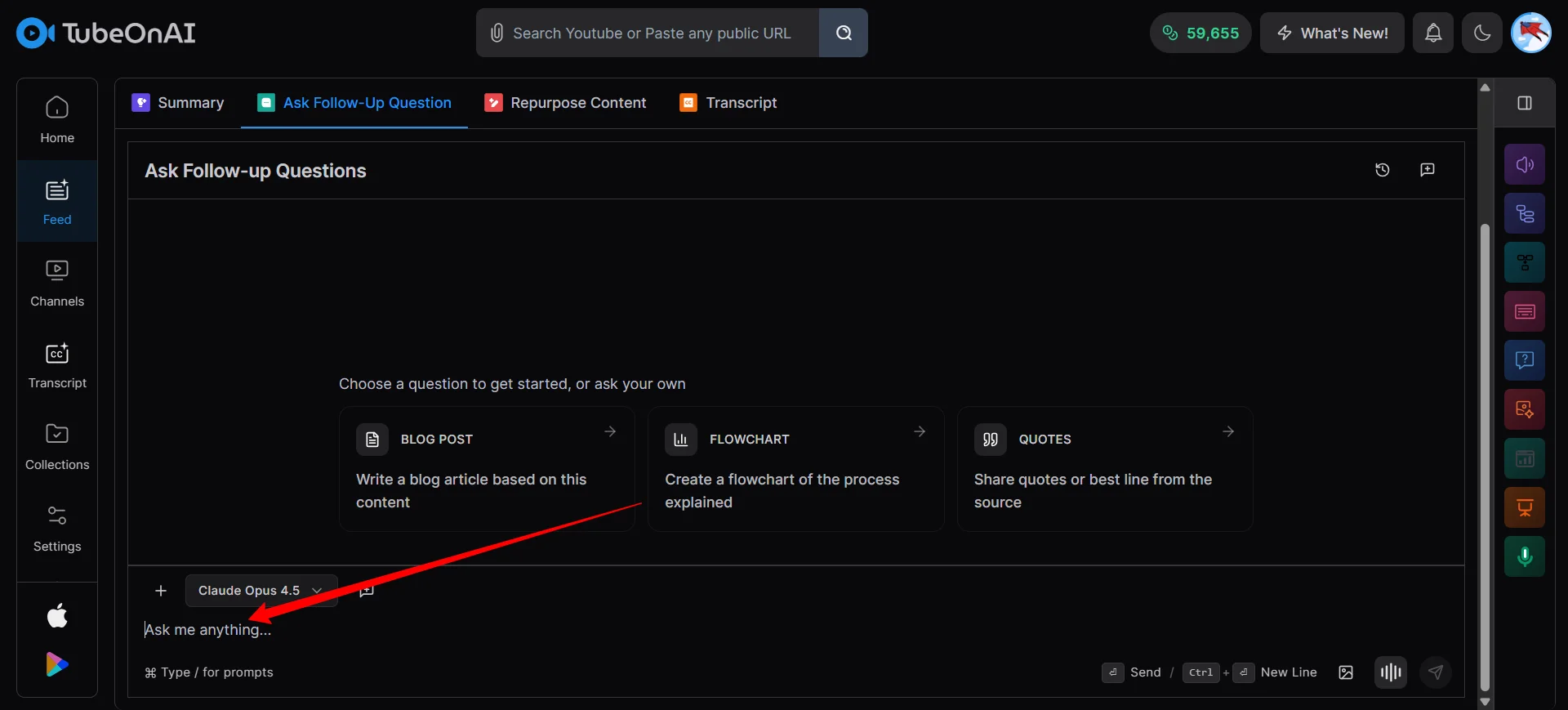Click the new chat icon beside model selector
This screenshot has width=1568, height=710.
[367, 591]
